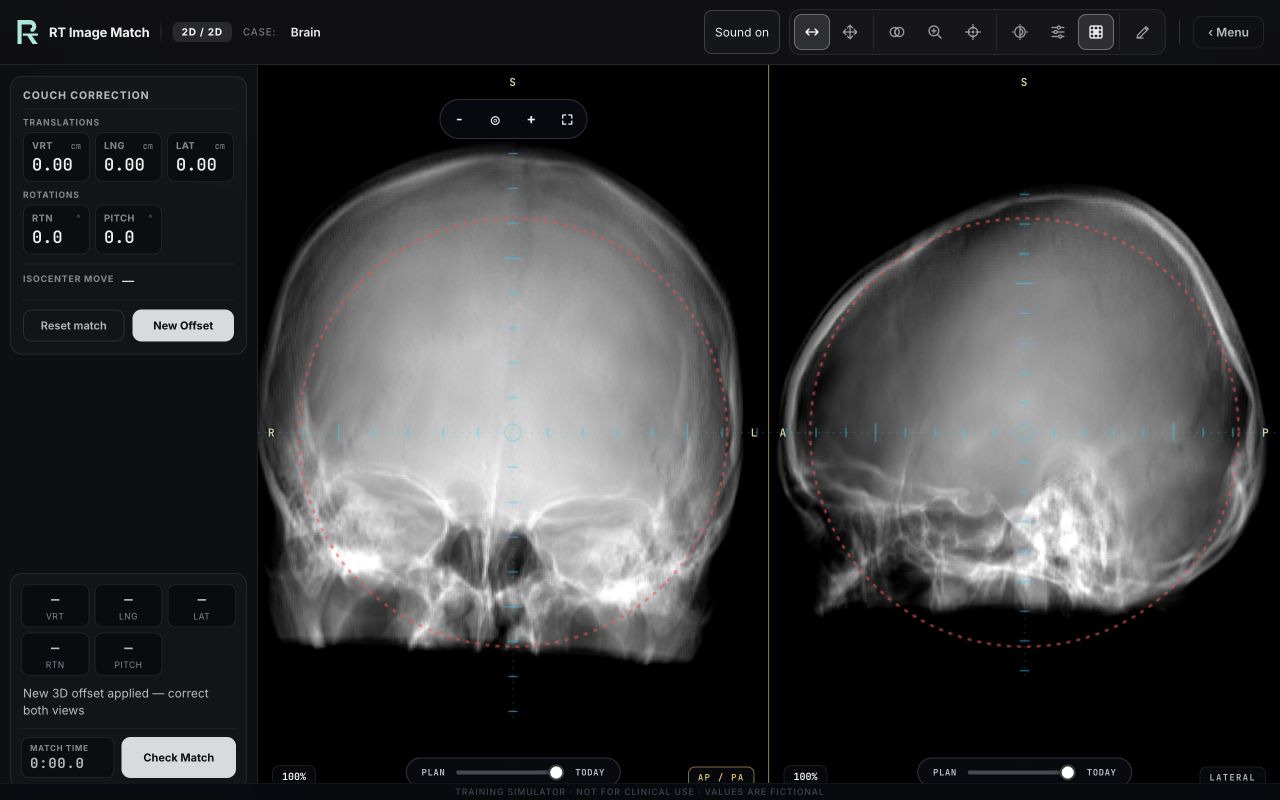Screen dimensions: 1280x800
Task: Adjust the lateral view Plan/Today blend slider
Action: pos(1021,772)
